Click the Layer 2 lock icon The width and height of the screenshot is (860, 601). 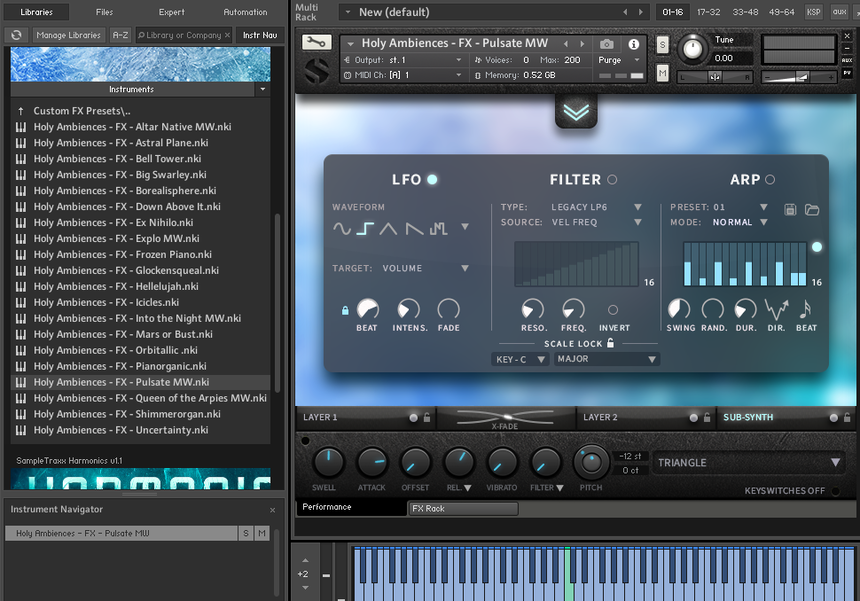pos(707,418)
